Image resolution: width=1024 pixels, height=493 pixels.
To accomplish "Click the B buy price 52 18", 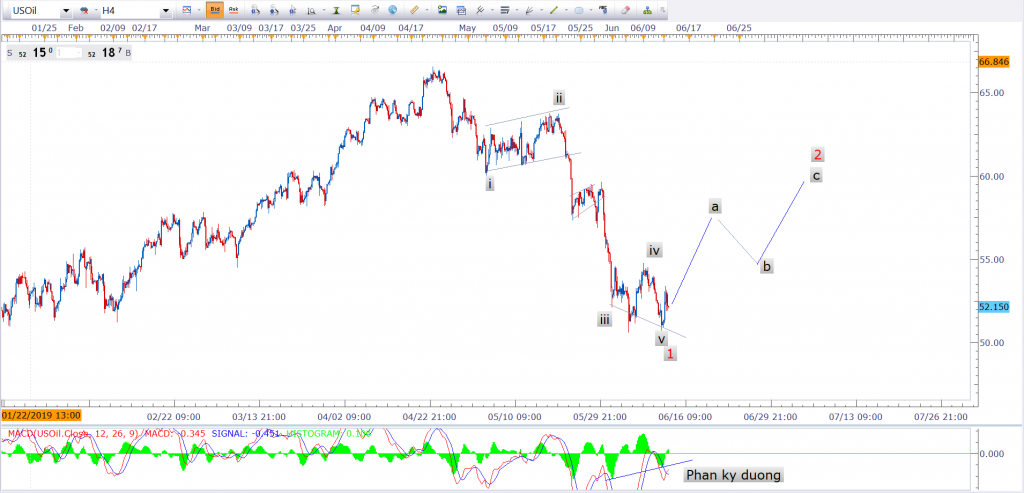I will (108, 52).
